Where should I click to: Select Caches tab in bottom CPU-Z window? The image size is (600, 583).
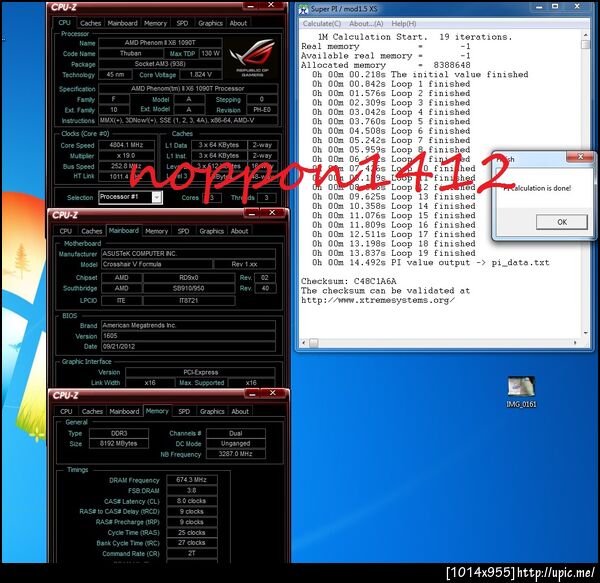click(x=92, y=411)
